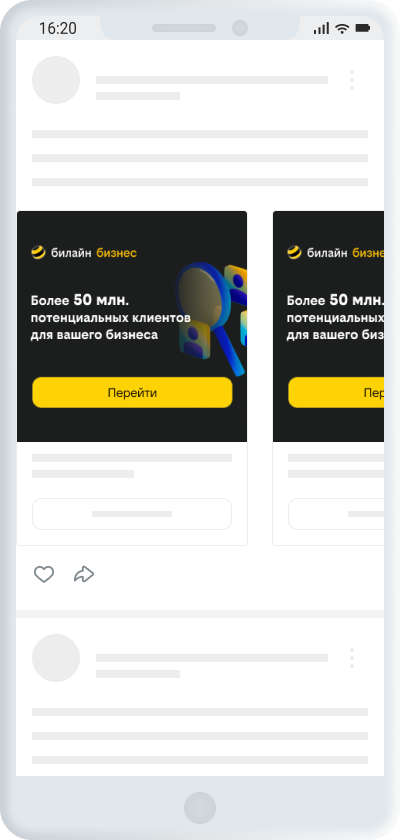Click the "Более 50 млн." headline text

(80, 300)
